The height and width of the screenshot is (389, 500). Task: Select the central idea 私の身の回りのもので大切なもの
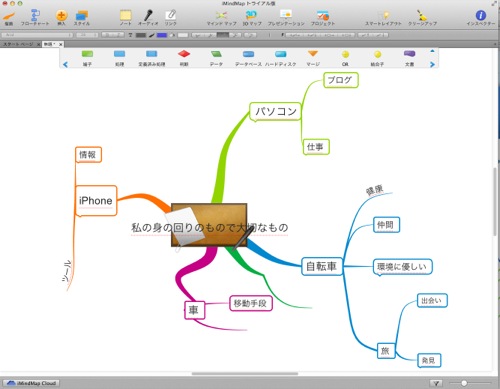[209, 228]
